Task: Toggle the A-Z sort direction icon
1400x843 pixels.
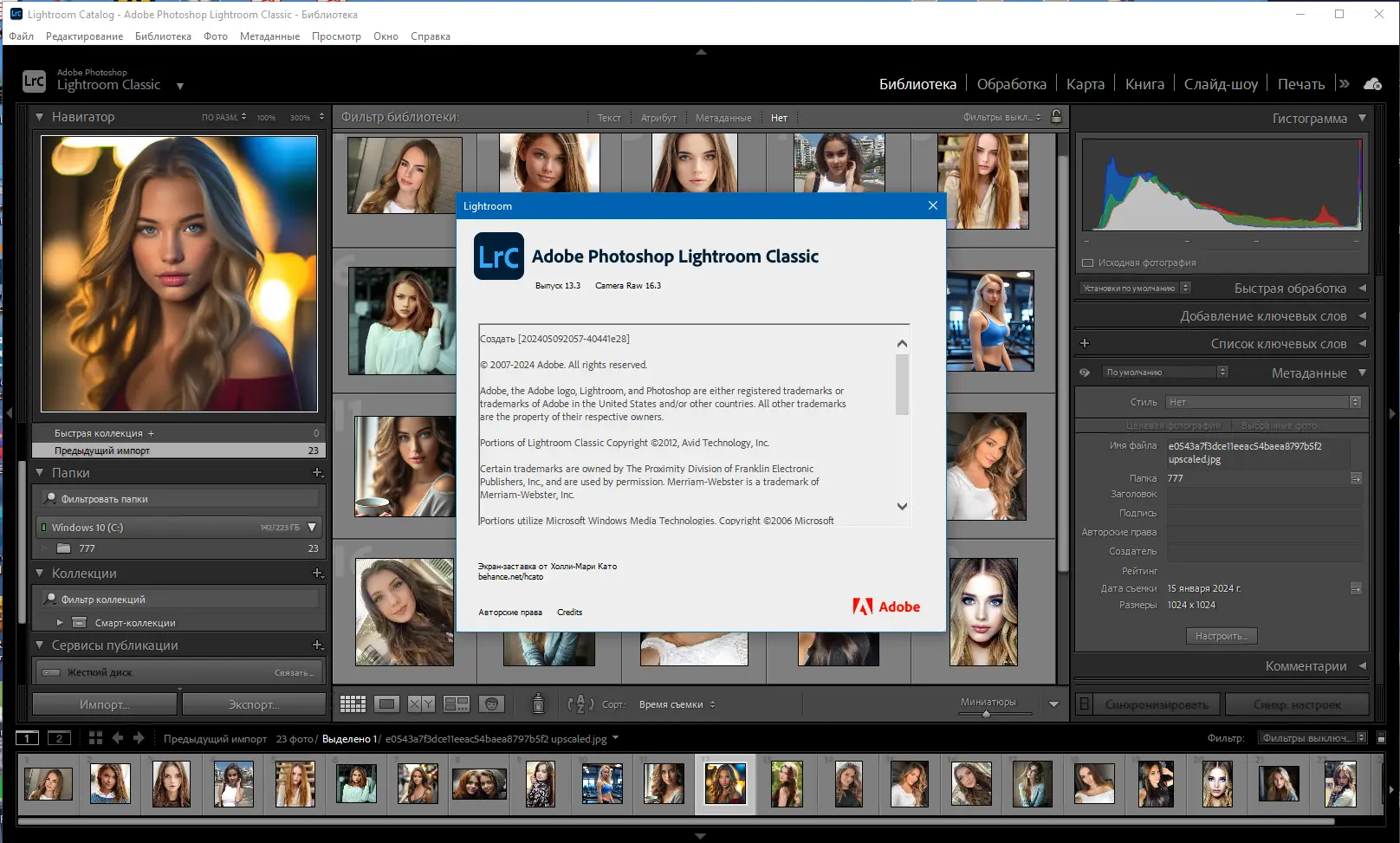Action: (580, 704)
